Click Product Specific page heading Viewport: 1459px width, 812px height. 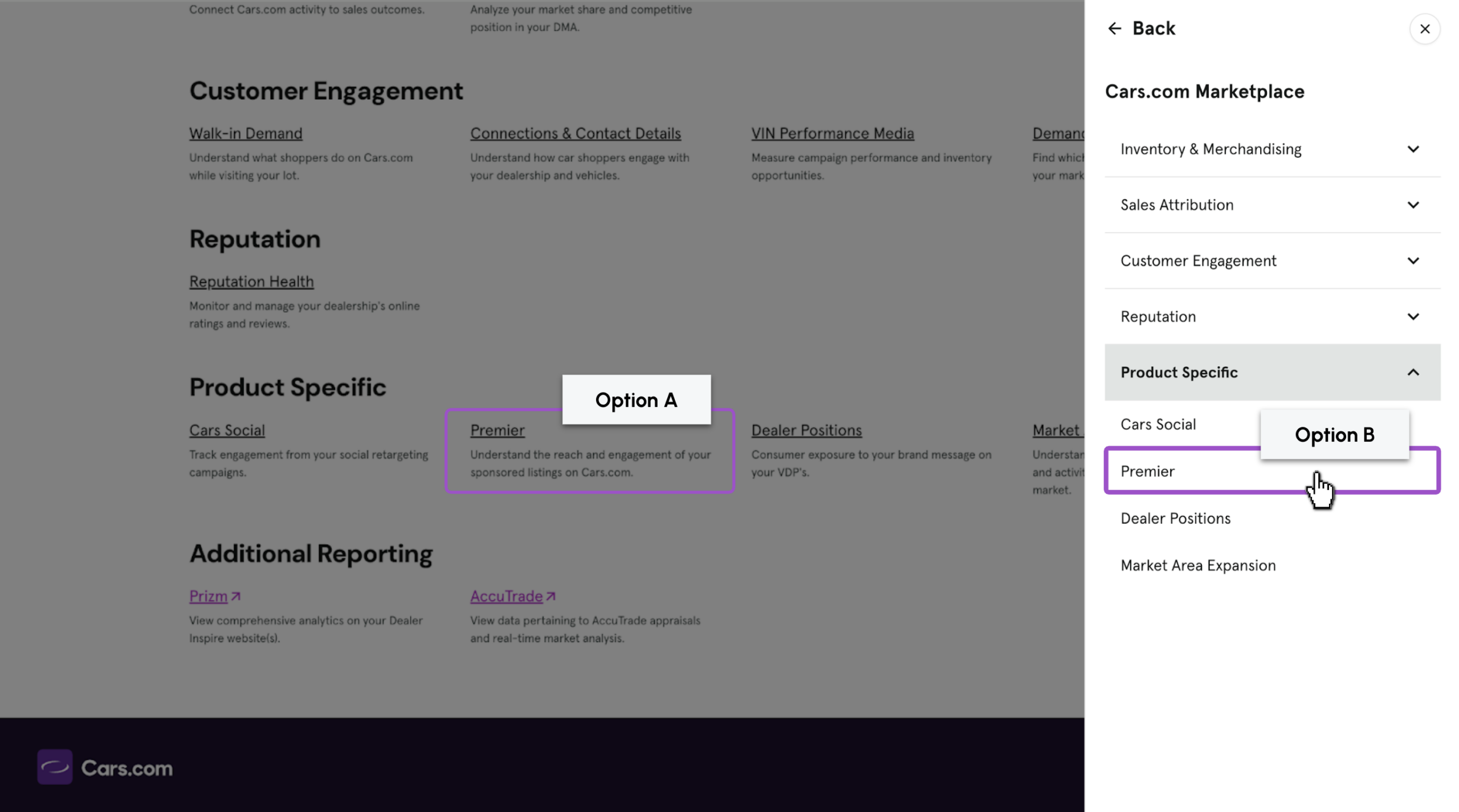tap(287, 387)
